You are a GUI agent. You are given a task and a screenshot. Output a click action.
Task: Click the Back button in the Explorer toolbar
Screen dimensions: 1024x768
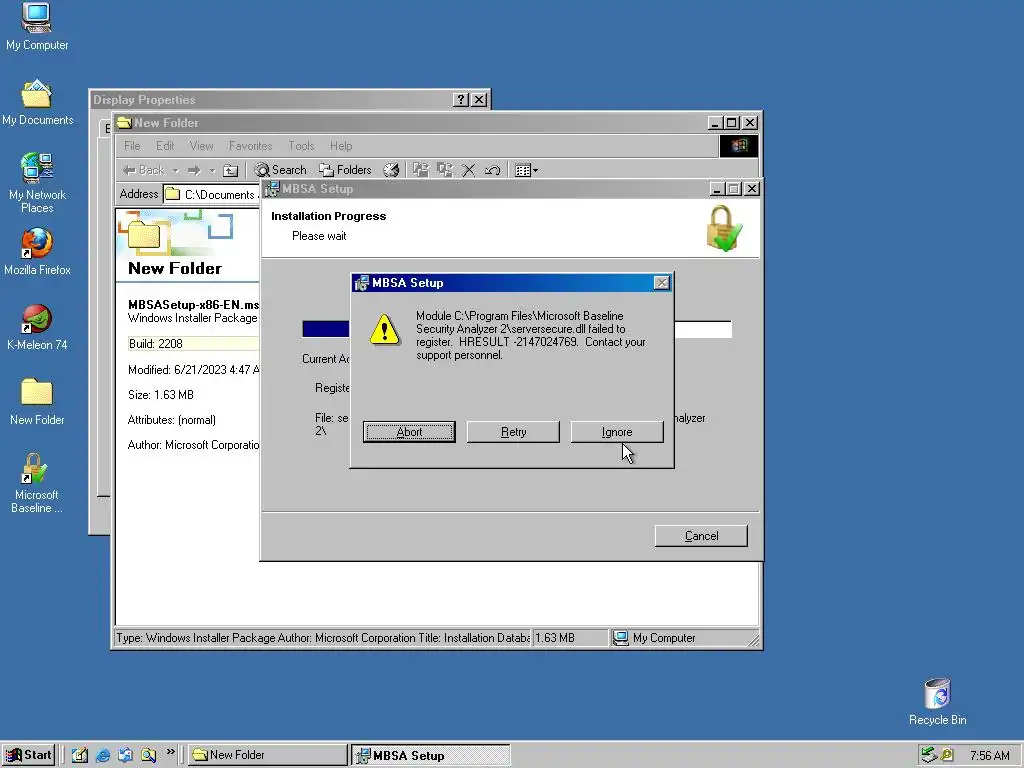(x=144, y=170)
